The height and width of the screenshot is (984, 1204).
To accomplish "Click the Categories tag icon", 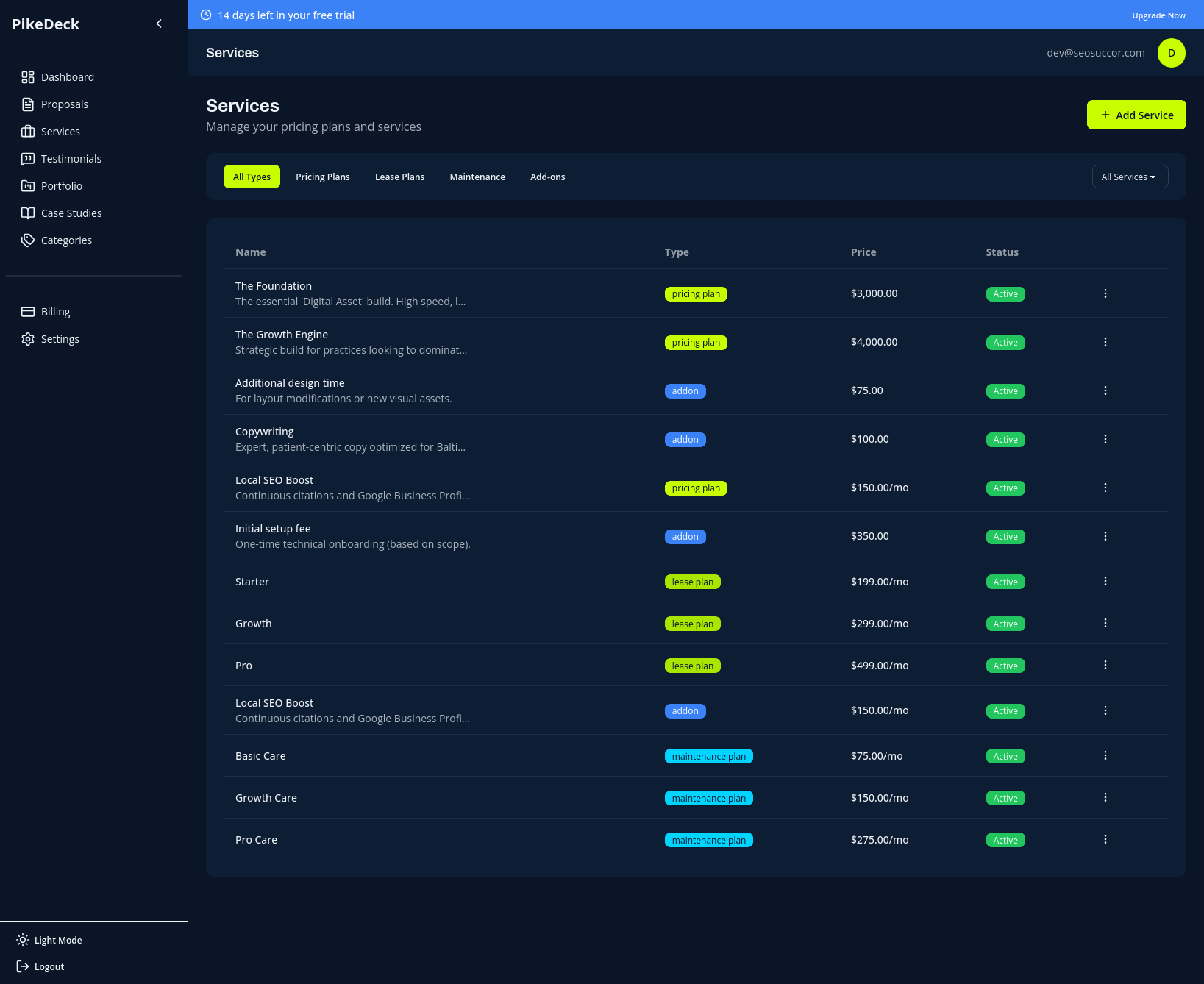I will [x=28, y=240].
